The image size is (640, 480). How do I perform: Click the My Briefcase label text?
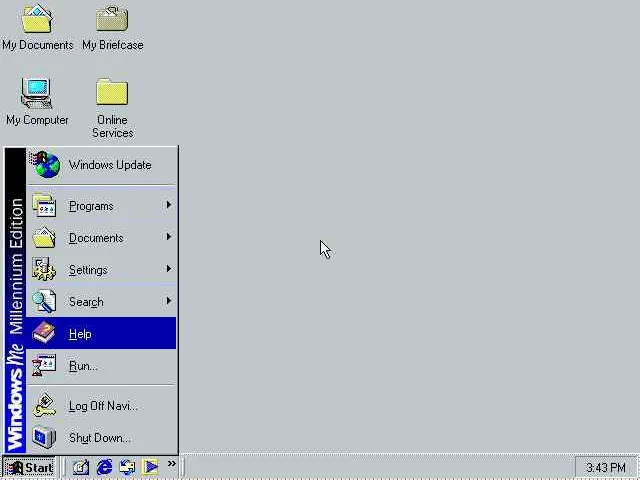pyautogui.click(x=113, y=45)
